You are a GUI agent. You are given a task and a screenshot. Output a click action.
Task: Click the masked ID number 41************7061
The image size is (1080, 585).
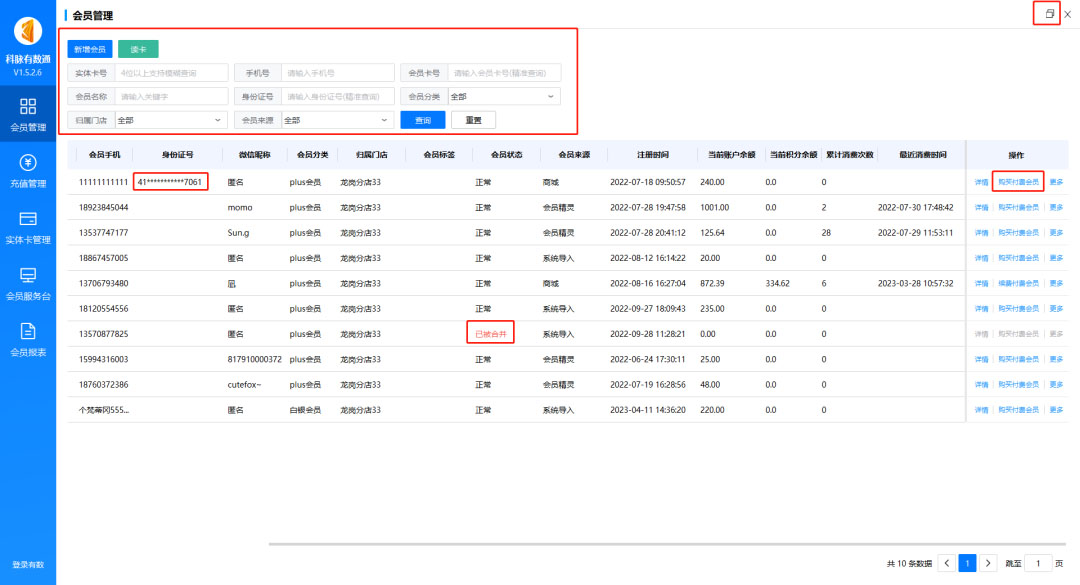tap(169, 182)
